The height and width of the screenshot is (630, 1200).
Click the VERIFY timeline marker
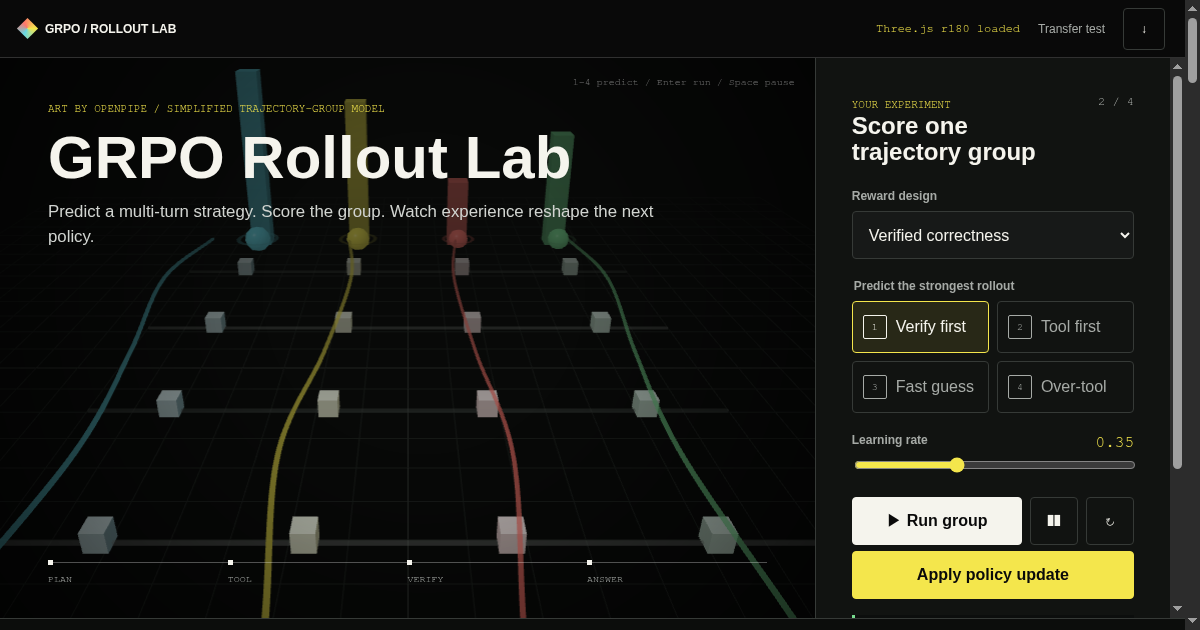409,562
